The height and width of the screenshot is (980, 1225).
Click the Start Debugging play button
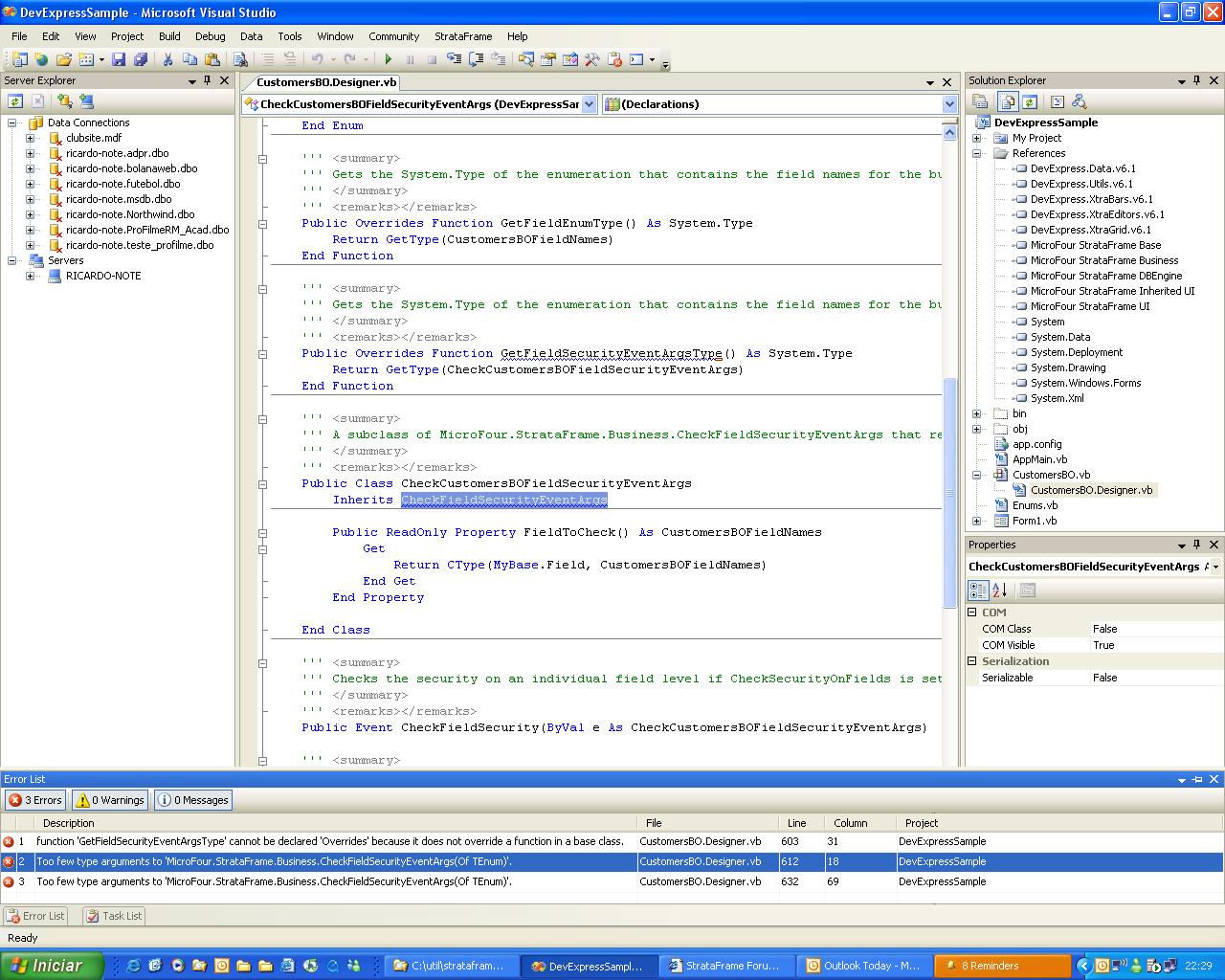click(389, 59)
